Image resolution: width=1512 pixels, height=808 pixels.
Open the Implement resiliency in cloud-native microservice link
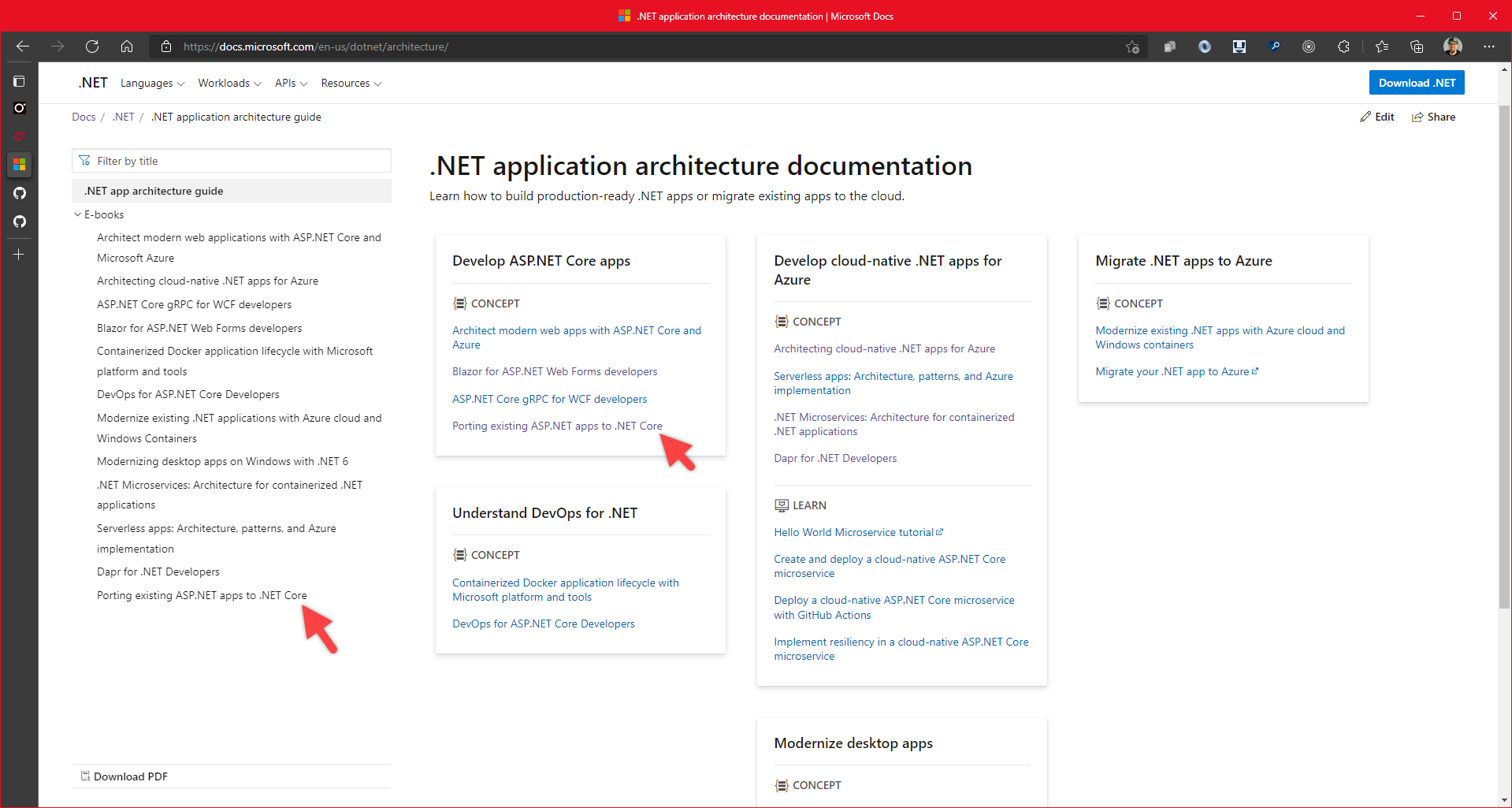coord(901,649)
